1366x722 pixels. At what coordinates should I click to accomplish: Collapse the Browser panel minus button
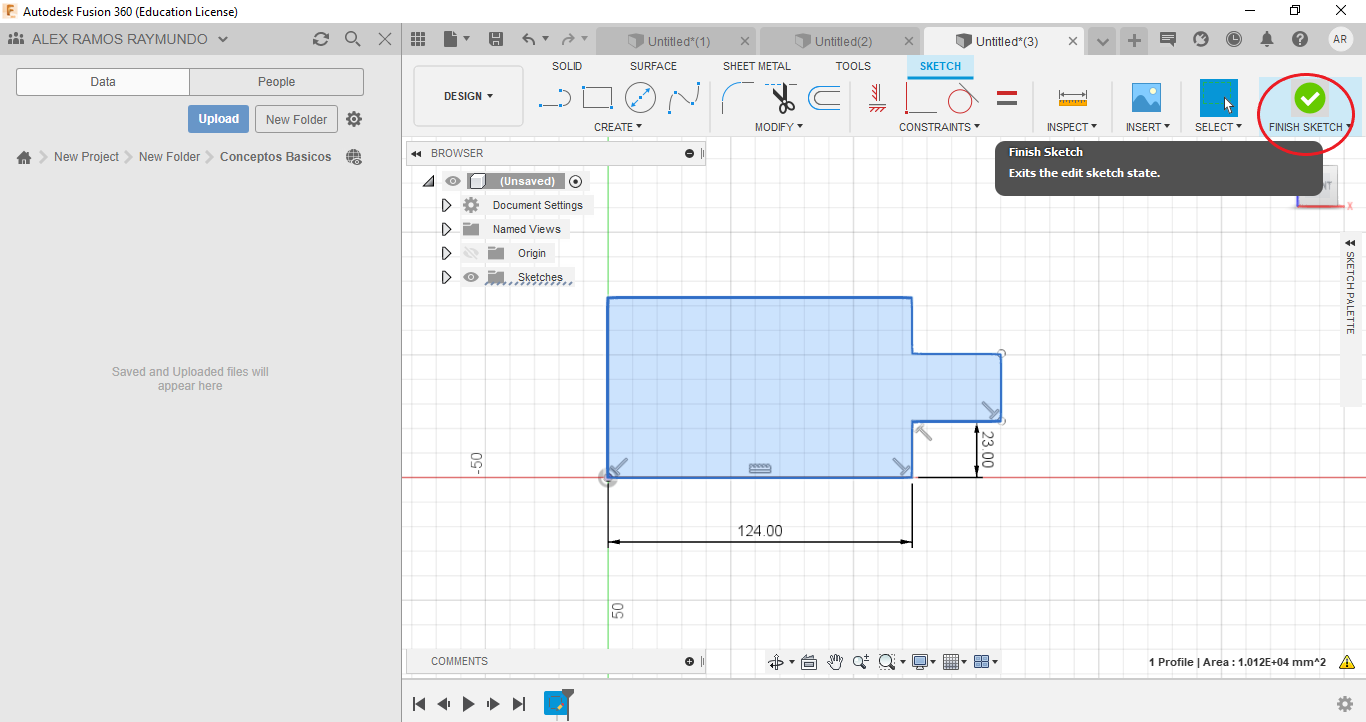pyautogui.click(x=689, y=153)
